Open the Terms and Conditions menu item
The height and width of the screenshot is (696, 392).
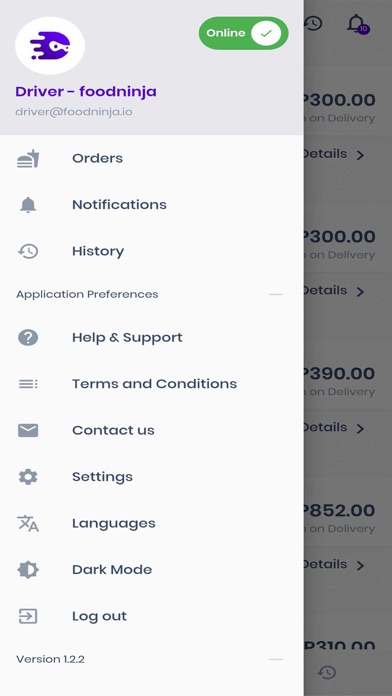152,384
